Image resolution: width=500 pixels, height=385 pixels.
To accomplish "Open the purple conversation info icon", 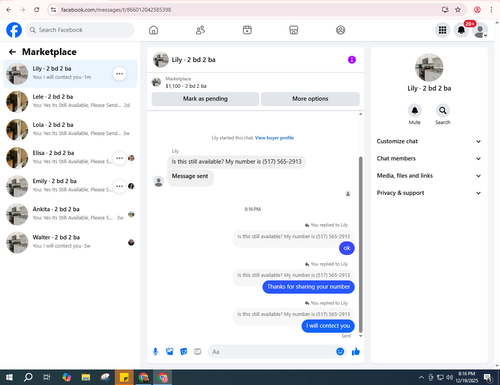I will (x=352, y=60).
